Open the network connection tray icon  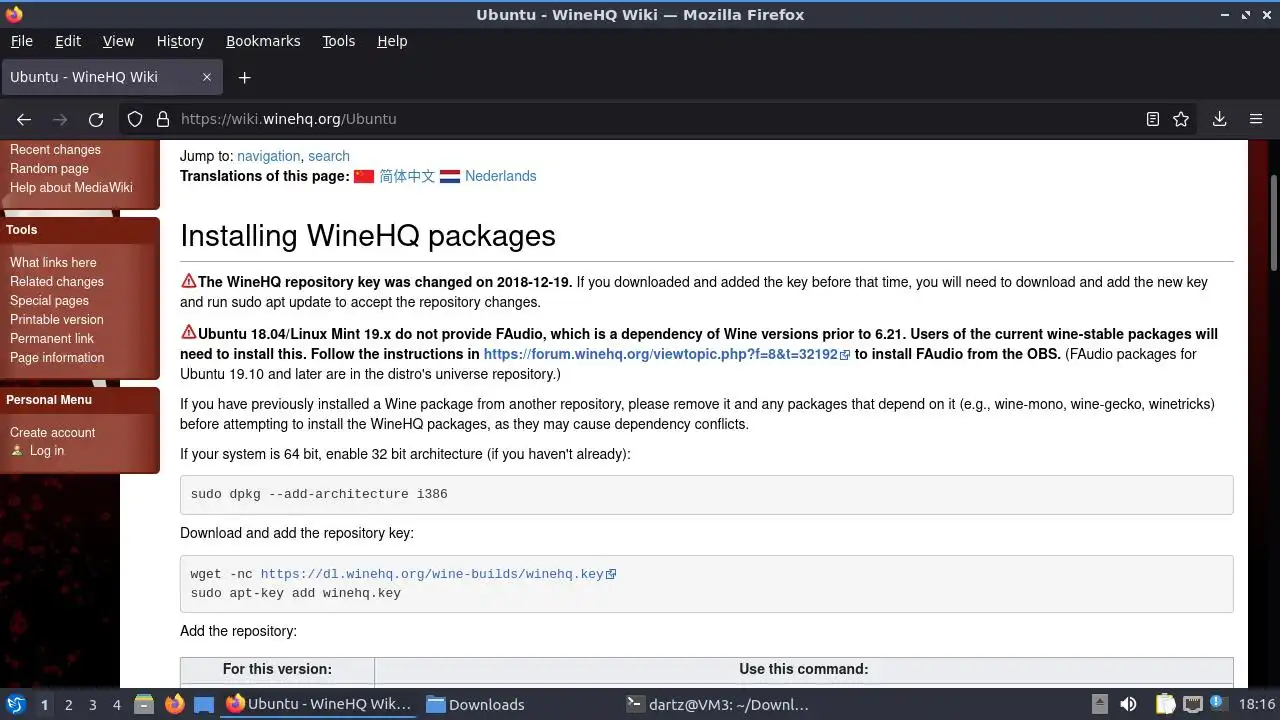1192,704
